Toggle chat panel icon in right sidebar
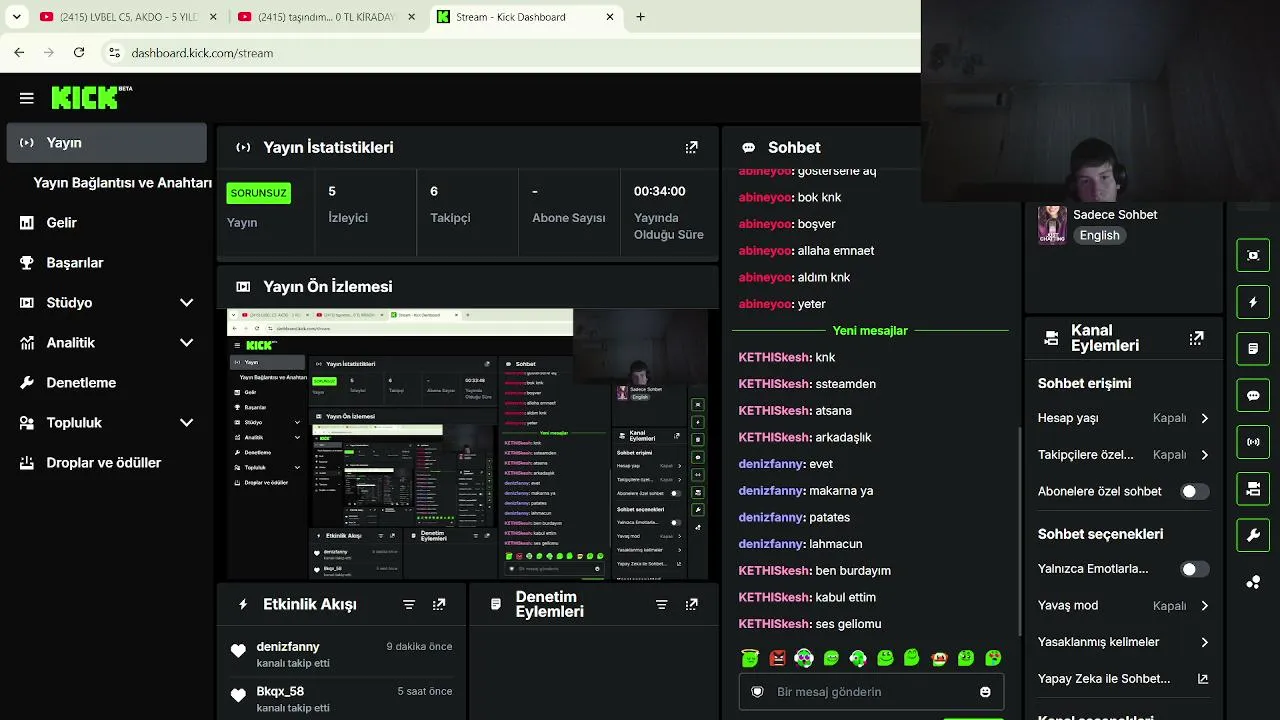This screenshot has height=720, width=1280. (x=1253, y=395)
